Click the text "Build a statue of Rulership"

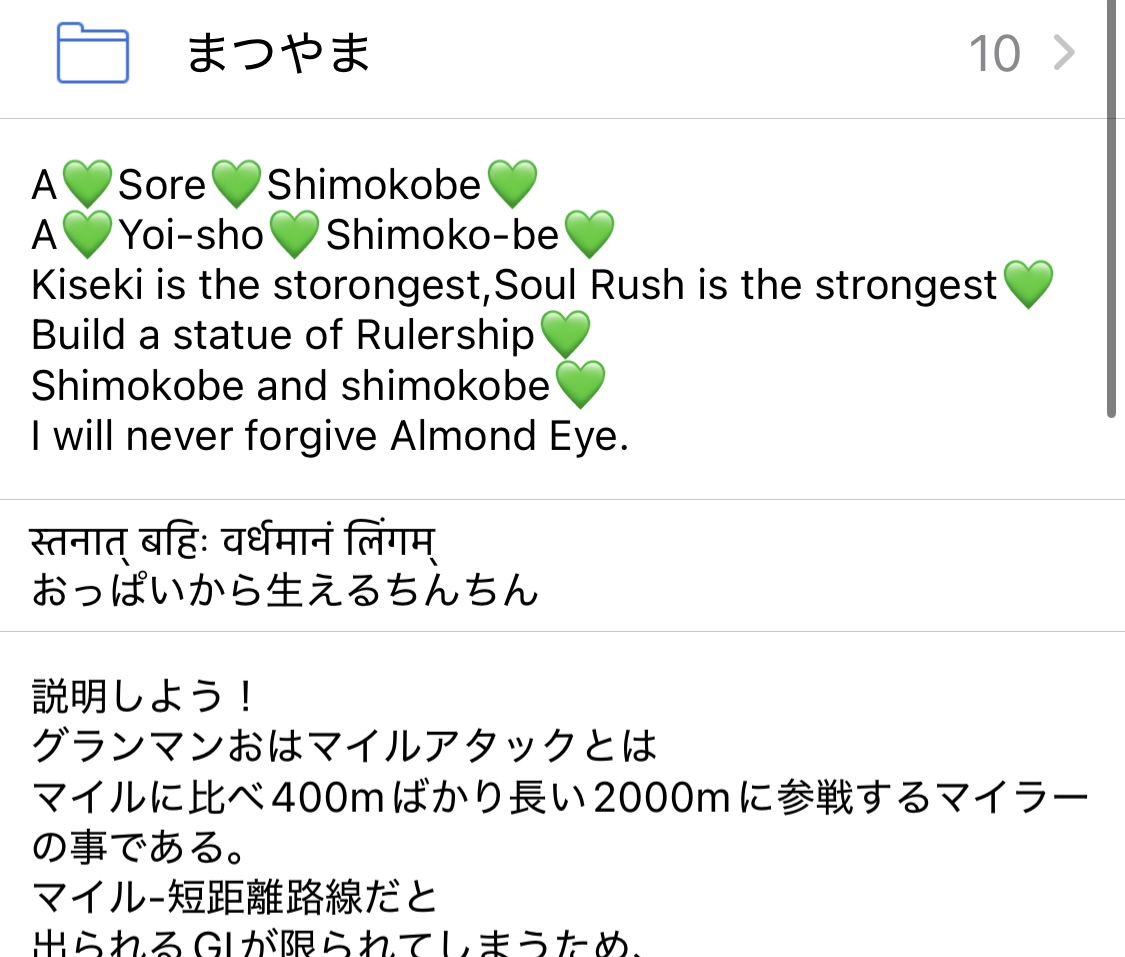click(283, 336)
